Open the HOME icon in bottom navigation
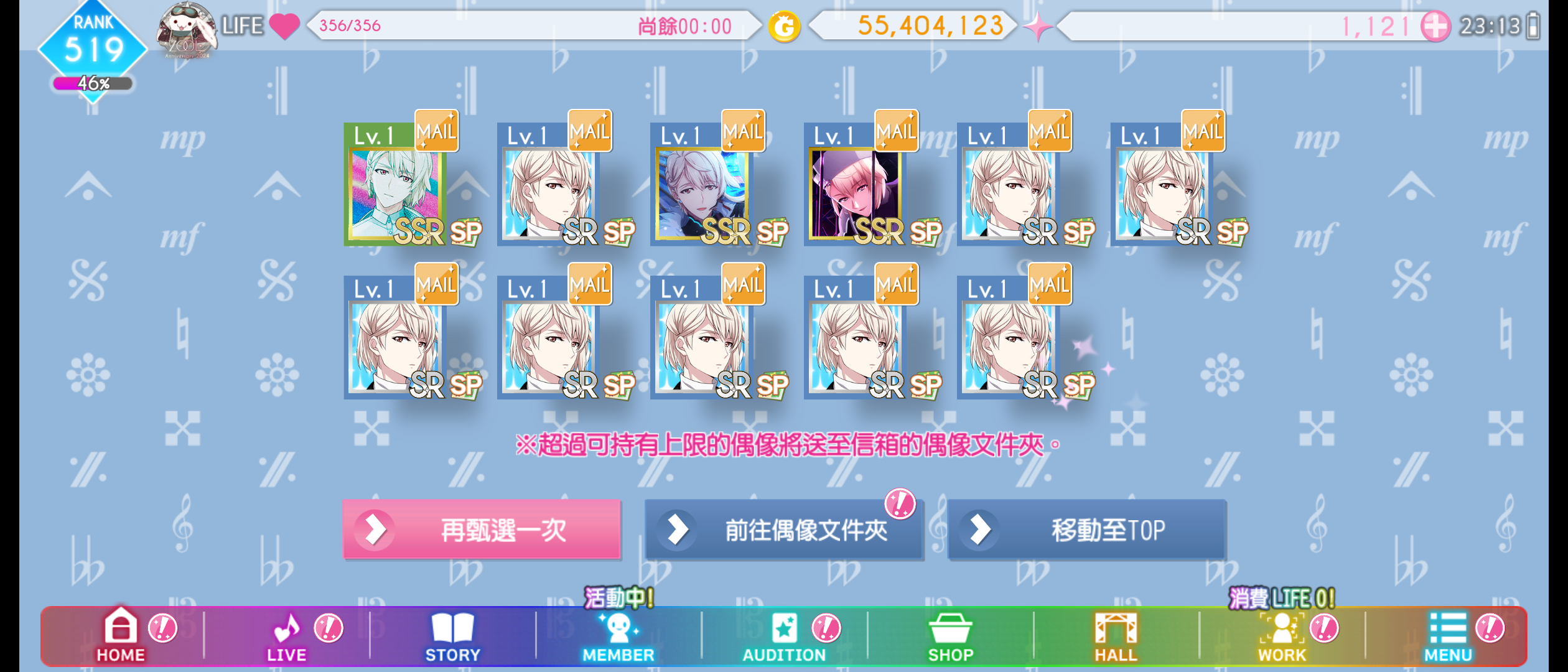1568x672 pixels. (x=121, y=635)
